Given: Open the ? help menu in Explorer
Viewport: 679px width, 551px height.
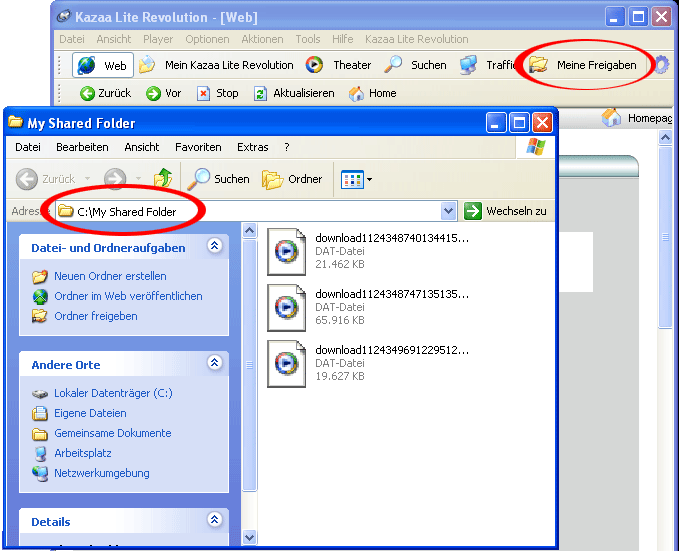Looking at the screenshot, I should [287, 147].
